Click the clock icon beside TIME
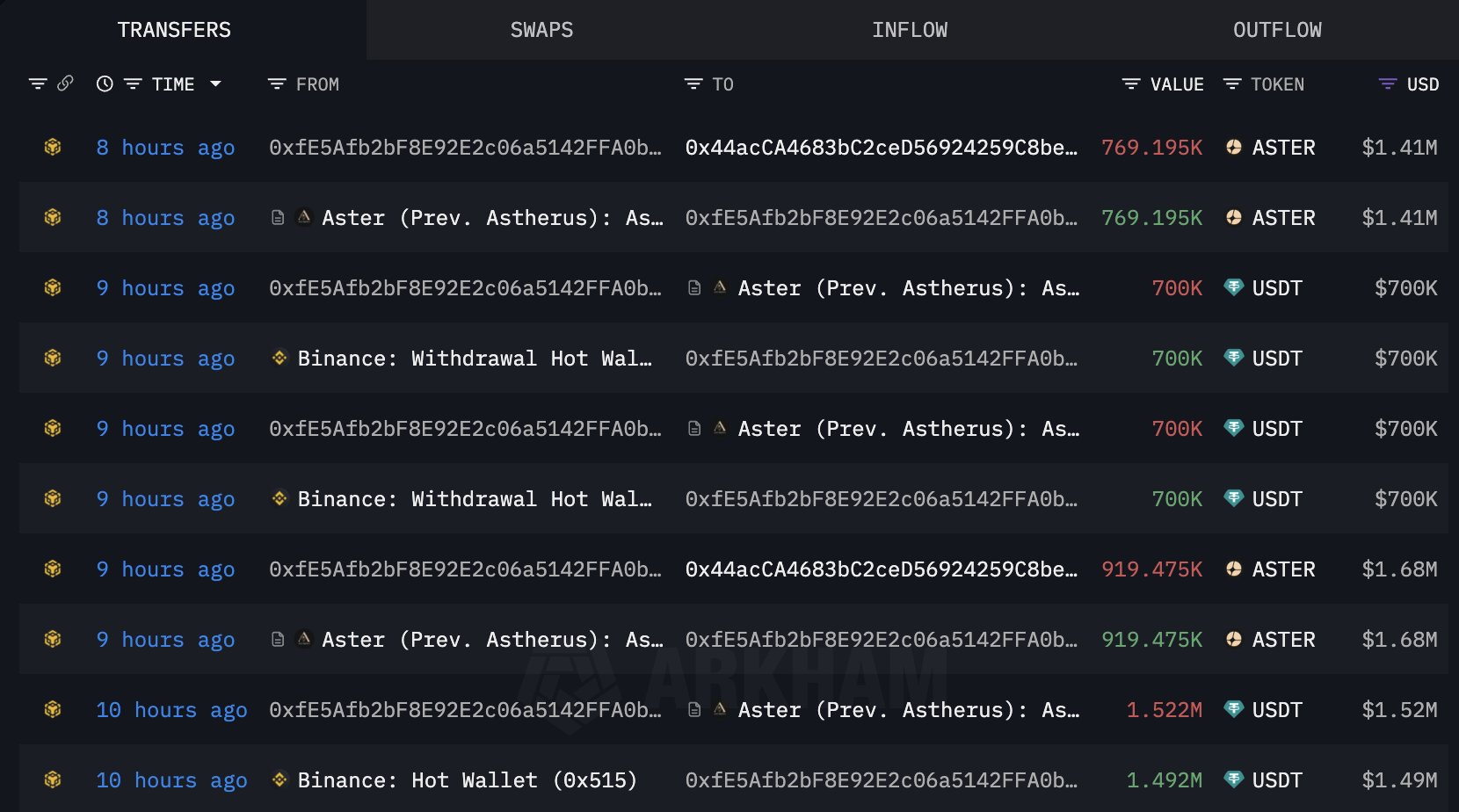The image size is (1459, 812). [105, 84]
